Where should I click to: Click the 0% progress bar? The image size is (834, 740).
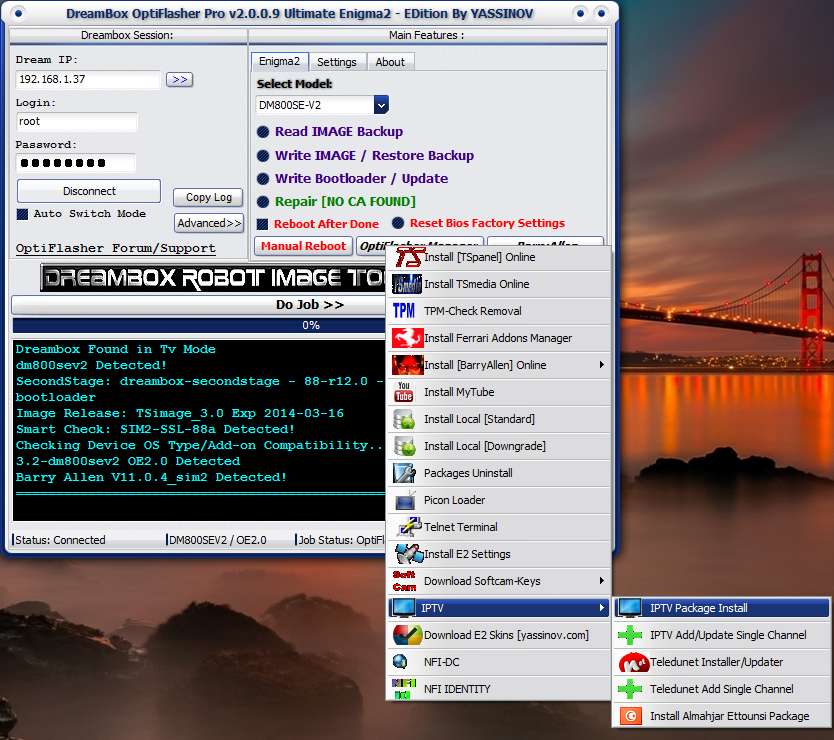point(199,326)
